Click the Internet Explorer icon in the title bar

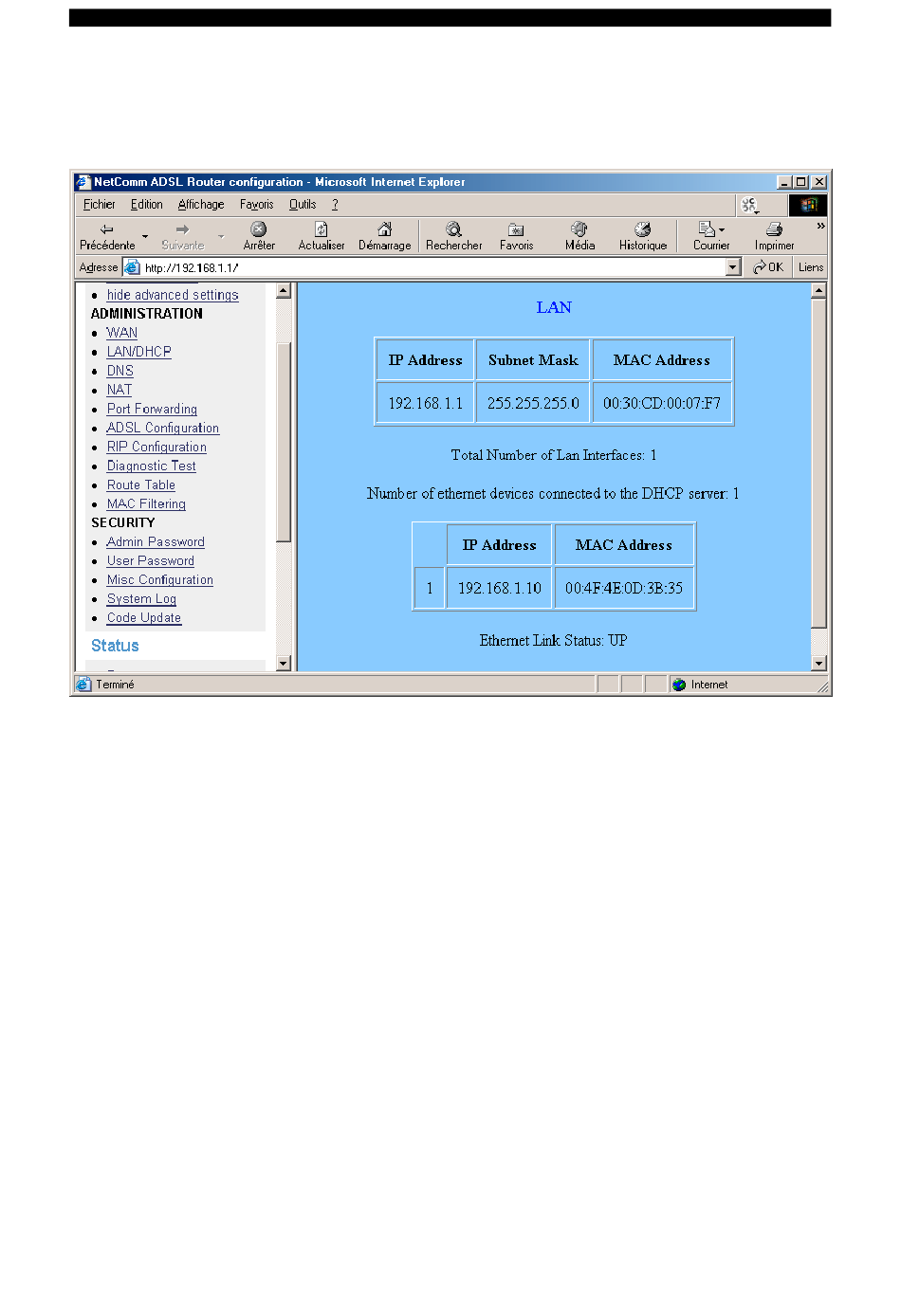click(83, 182)
